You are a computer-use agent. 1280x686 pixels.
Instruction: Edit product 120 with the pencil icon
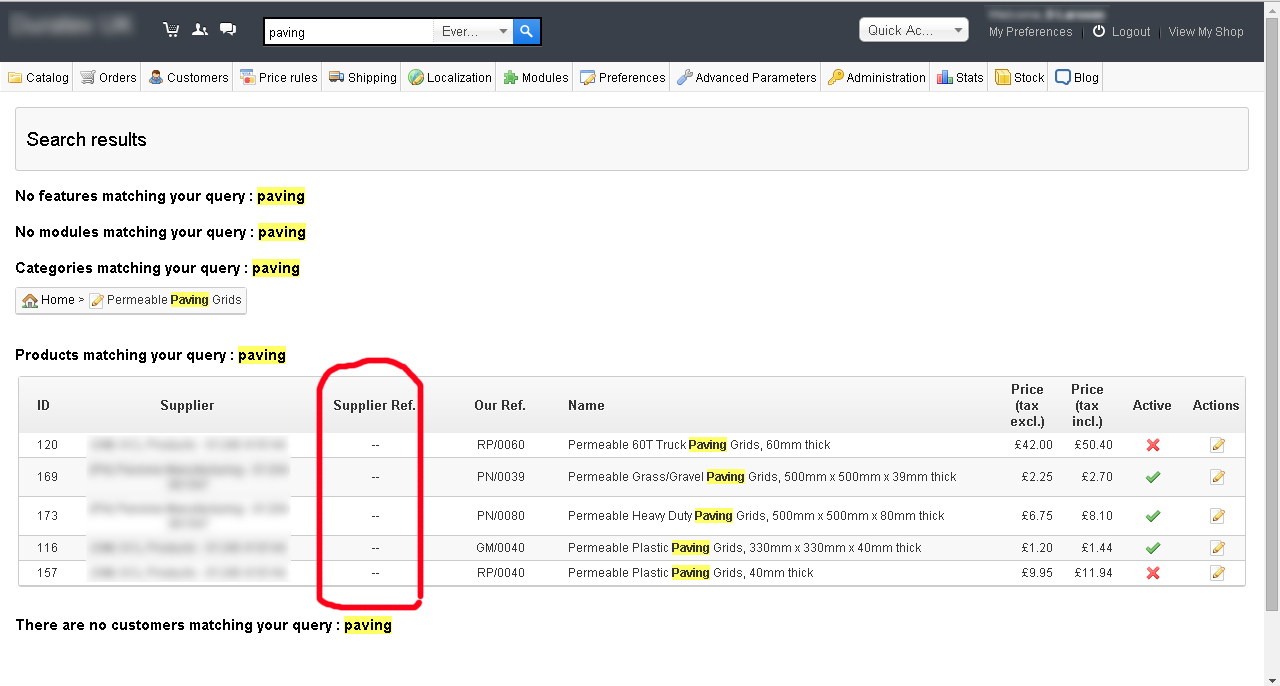point(1217,445)
